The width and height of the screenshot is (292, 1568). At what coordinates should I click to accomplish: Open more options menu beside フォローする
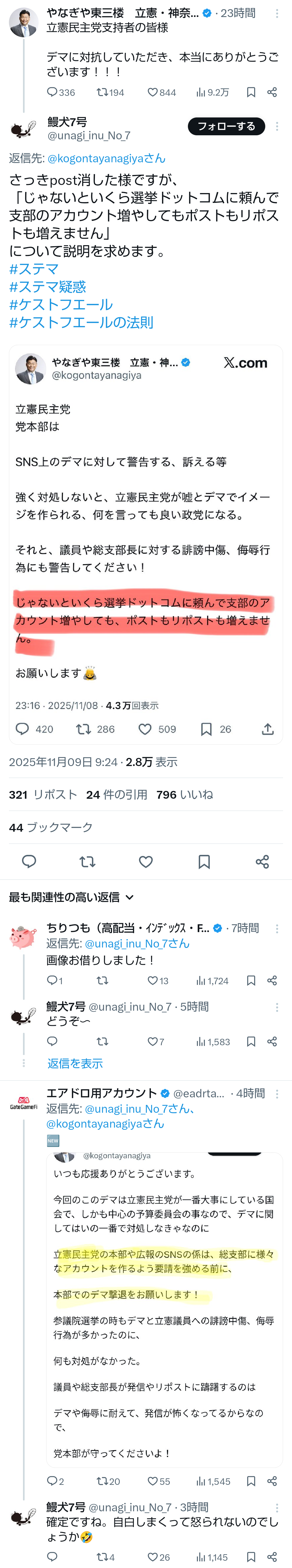[x=277, y=127]
